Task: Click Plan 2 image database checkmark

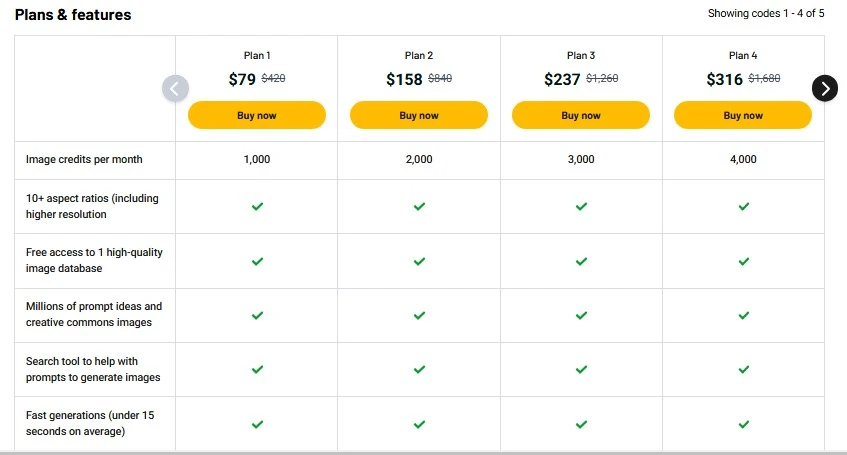Action: click(419, 261)
